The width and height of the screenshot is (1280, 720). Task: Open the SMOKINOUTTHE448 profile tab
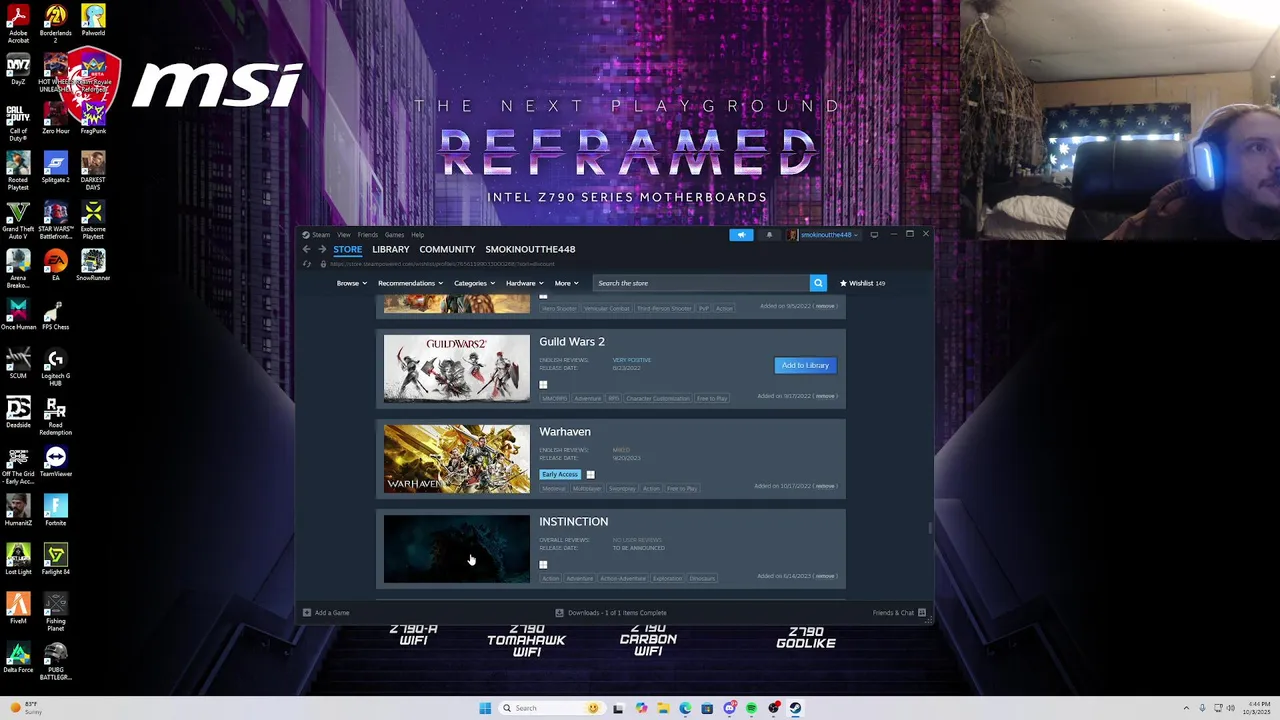click(530, 249)
